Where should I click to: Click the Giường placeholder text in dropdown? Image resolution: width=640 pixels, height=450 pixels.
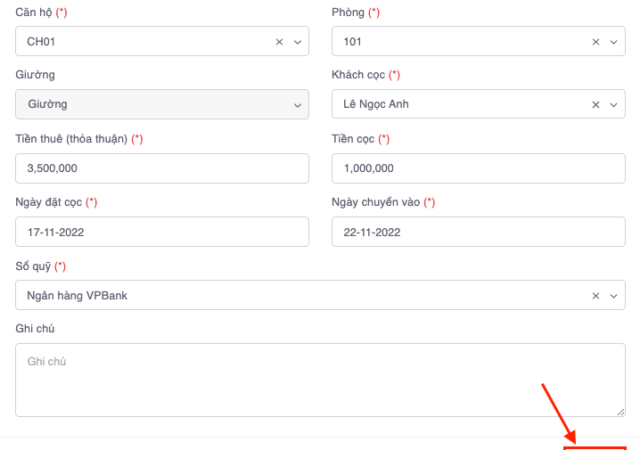[x=47, y=105]
